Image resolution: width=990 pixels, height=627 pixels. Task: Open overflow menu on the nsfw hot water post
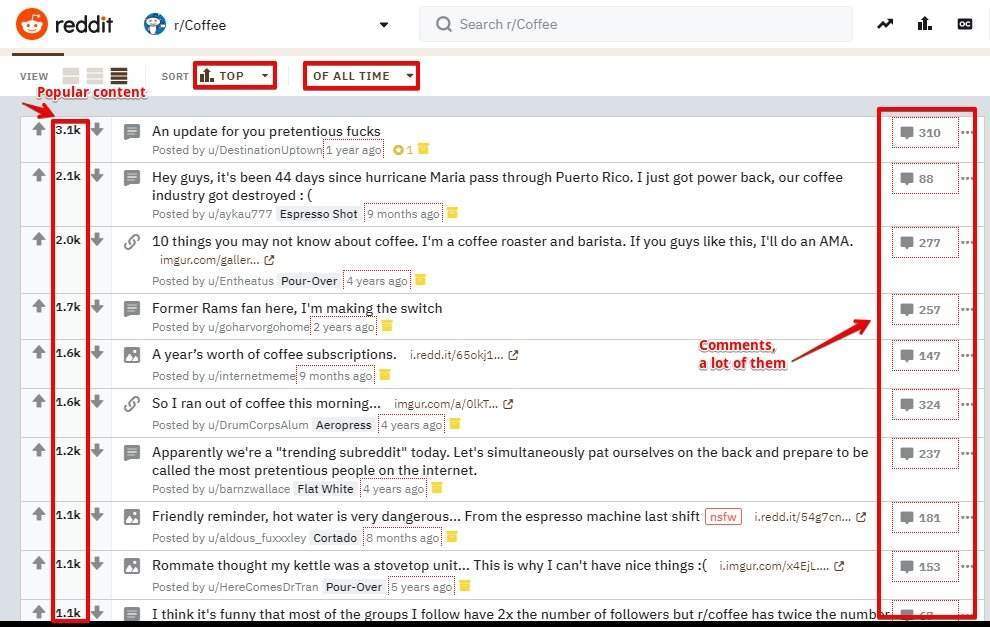point(965,517)
